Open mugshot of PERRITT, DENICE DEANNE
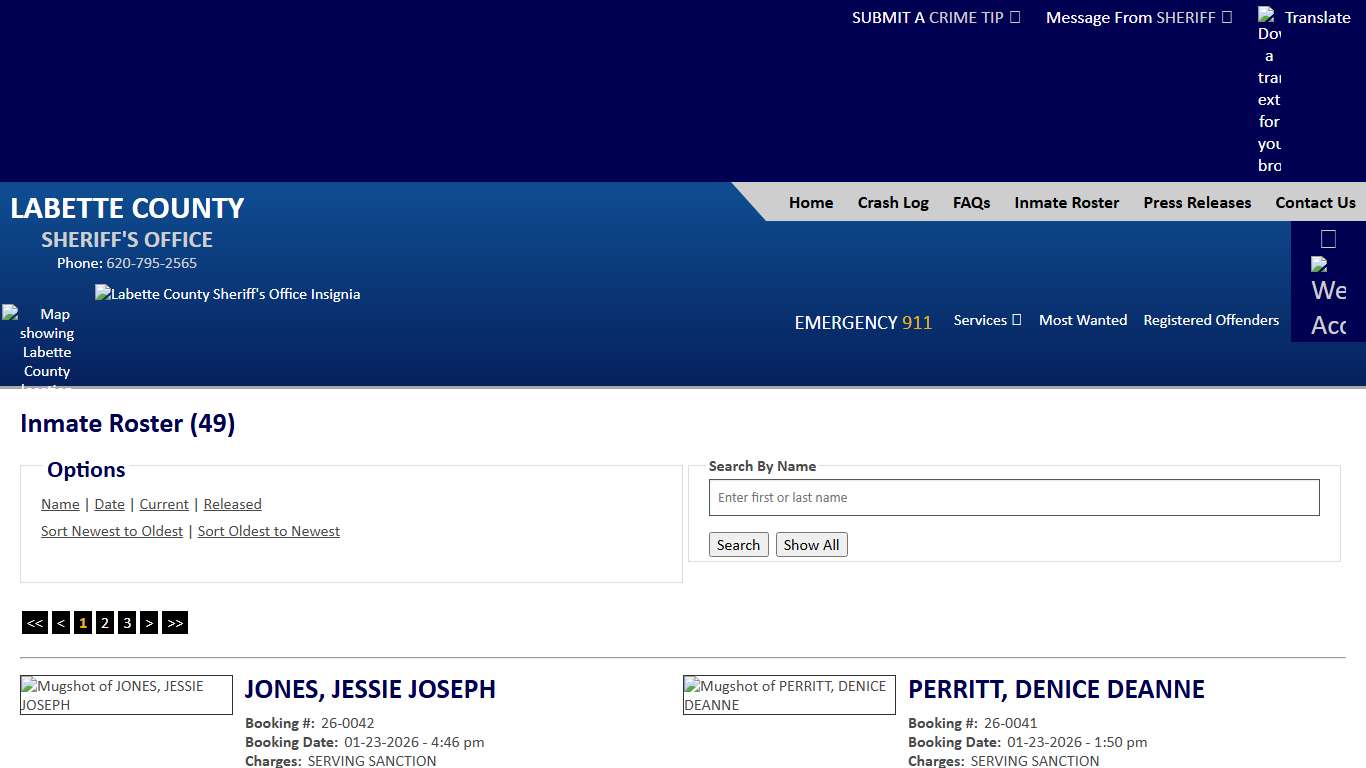The width and height of the screenshot is (1366, 768). [x=789, y=694]
